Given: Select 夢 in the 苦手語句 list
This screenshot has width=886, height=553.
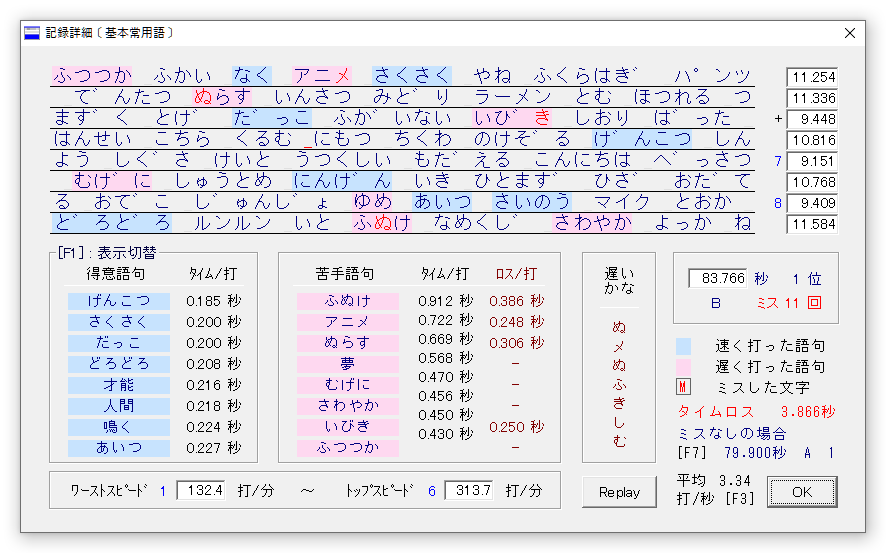Looking at the screenshot, I should [x=348, y=364].
